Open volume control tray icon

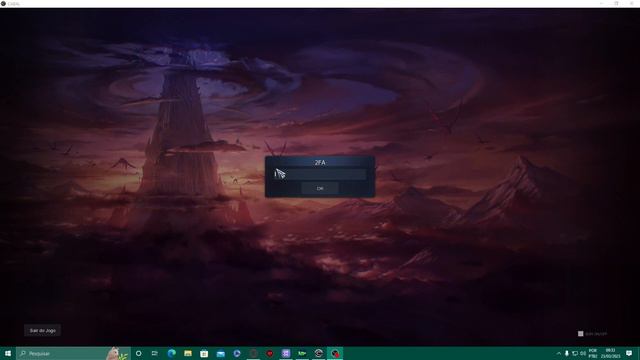point(583,353)
